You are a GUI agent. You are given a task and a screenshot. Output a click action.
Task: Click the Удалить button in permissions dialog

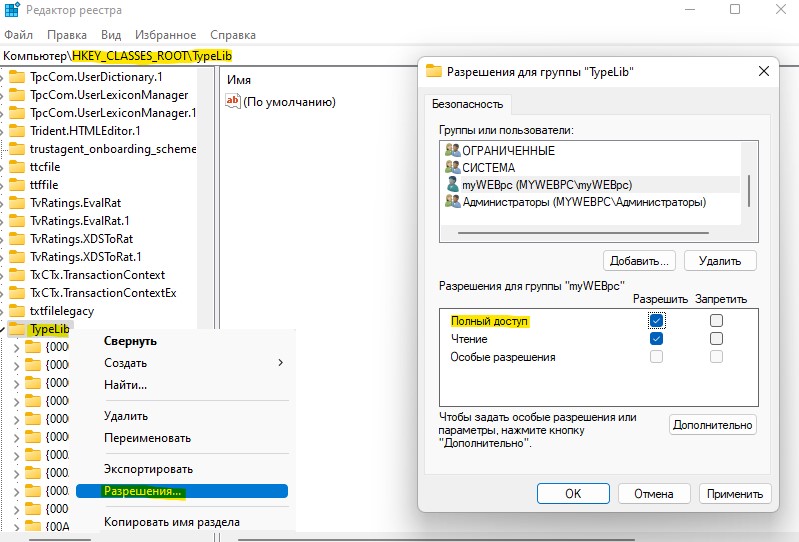click(x=720, y=261)
